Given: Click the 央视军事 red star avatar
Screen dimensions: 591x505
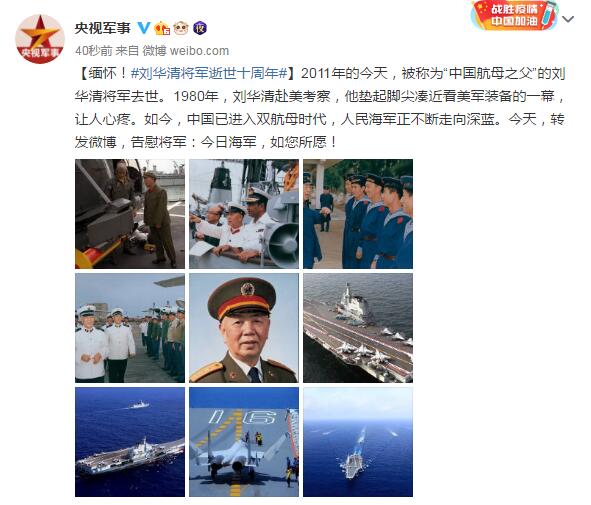Looking at the screenshot, I should click(40, 39).
